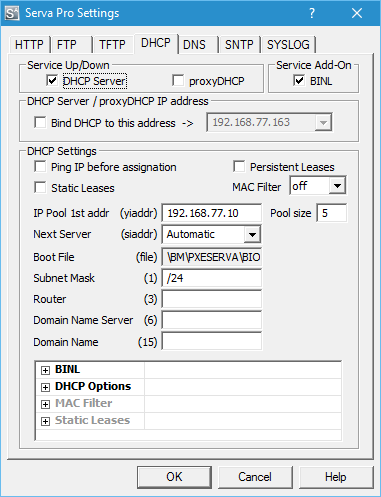Expand the BINL tree node

point(46,370)
